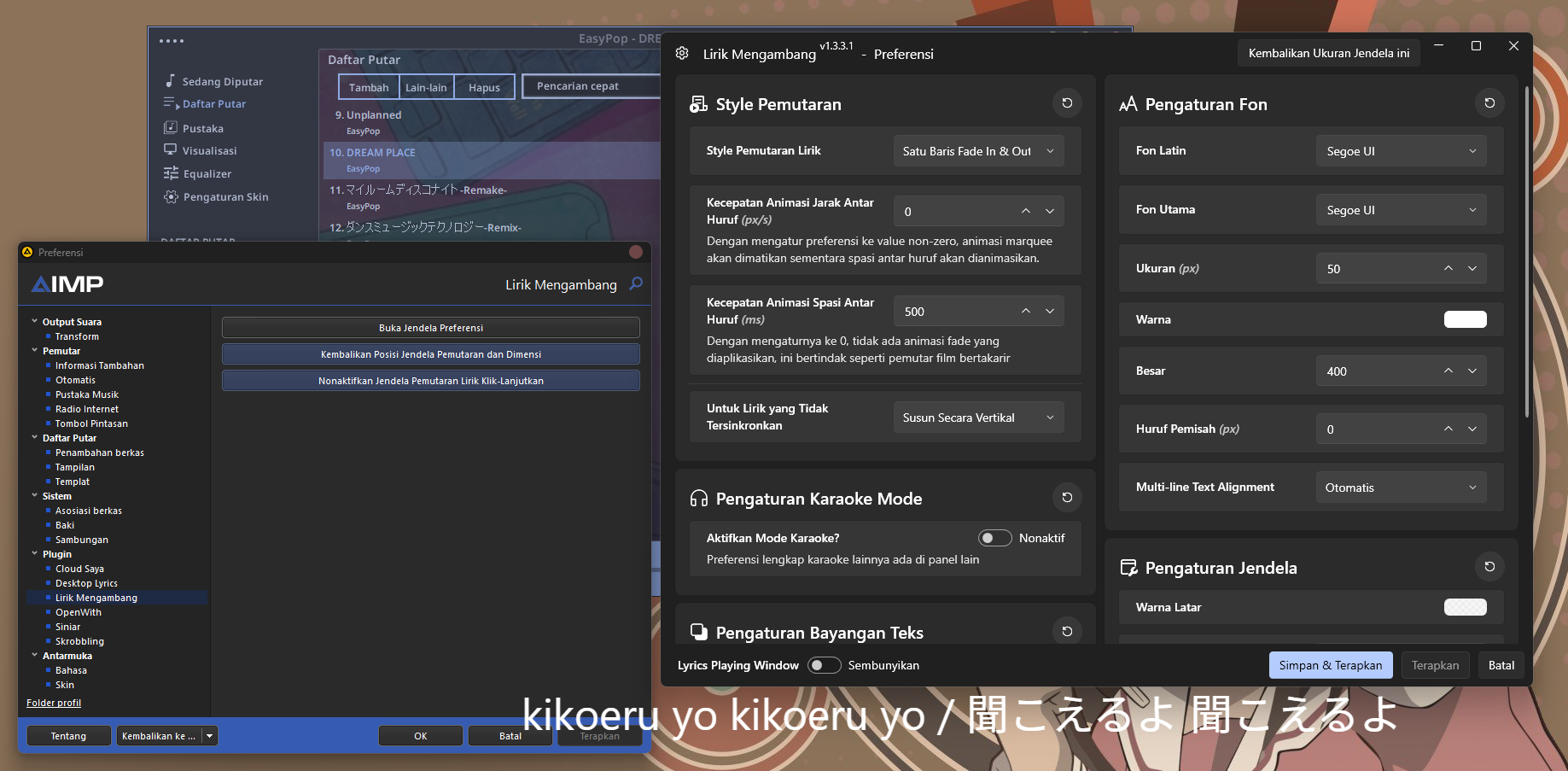This screenshot has height=771, width=1568.
Task: Toggle Aktifkan Mode Karaoke switch
Action: [994, 538]
